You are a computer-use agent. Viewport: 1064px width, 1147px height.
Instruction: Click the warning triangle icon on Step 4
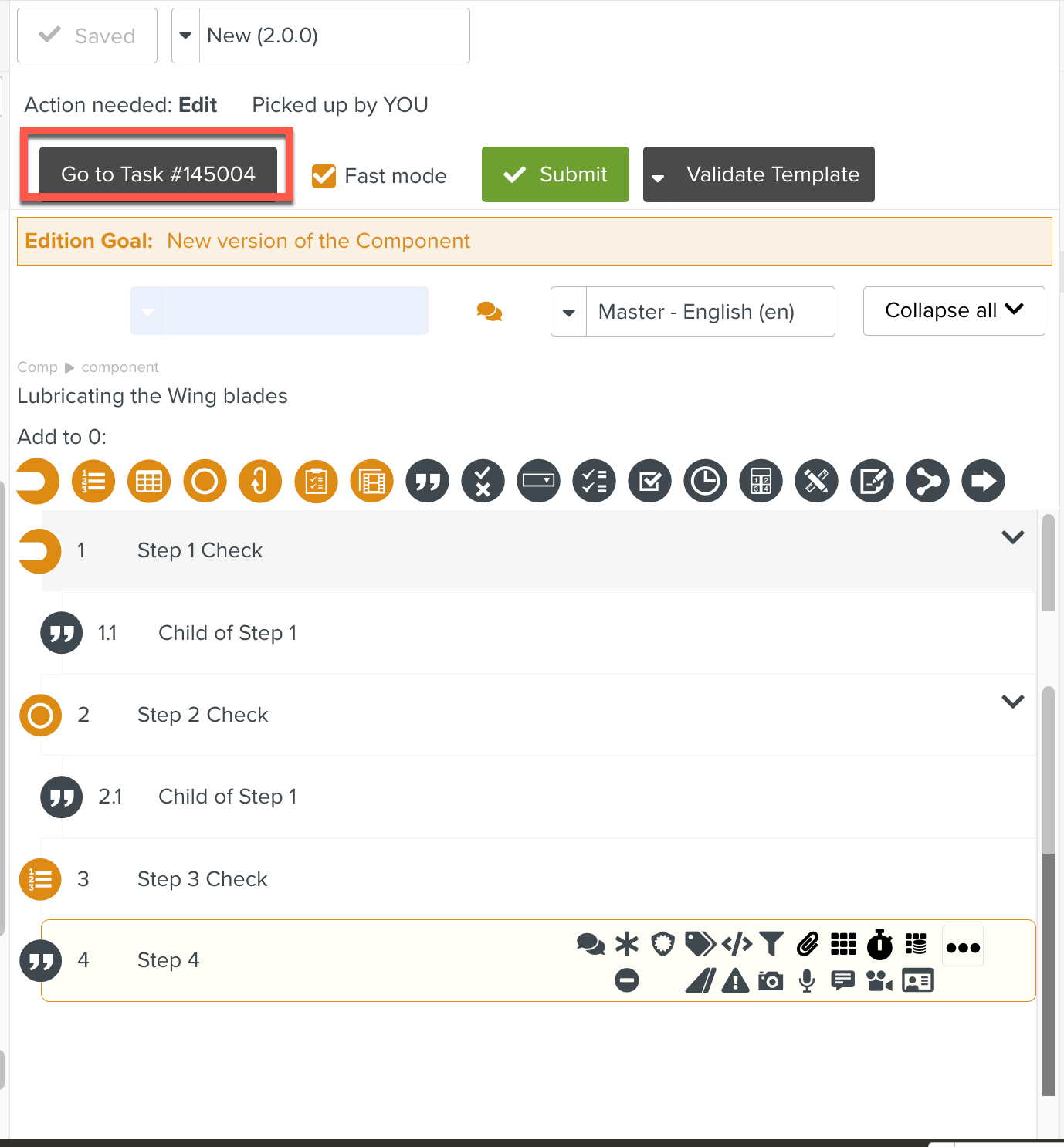735,981
